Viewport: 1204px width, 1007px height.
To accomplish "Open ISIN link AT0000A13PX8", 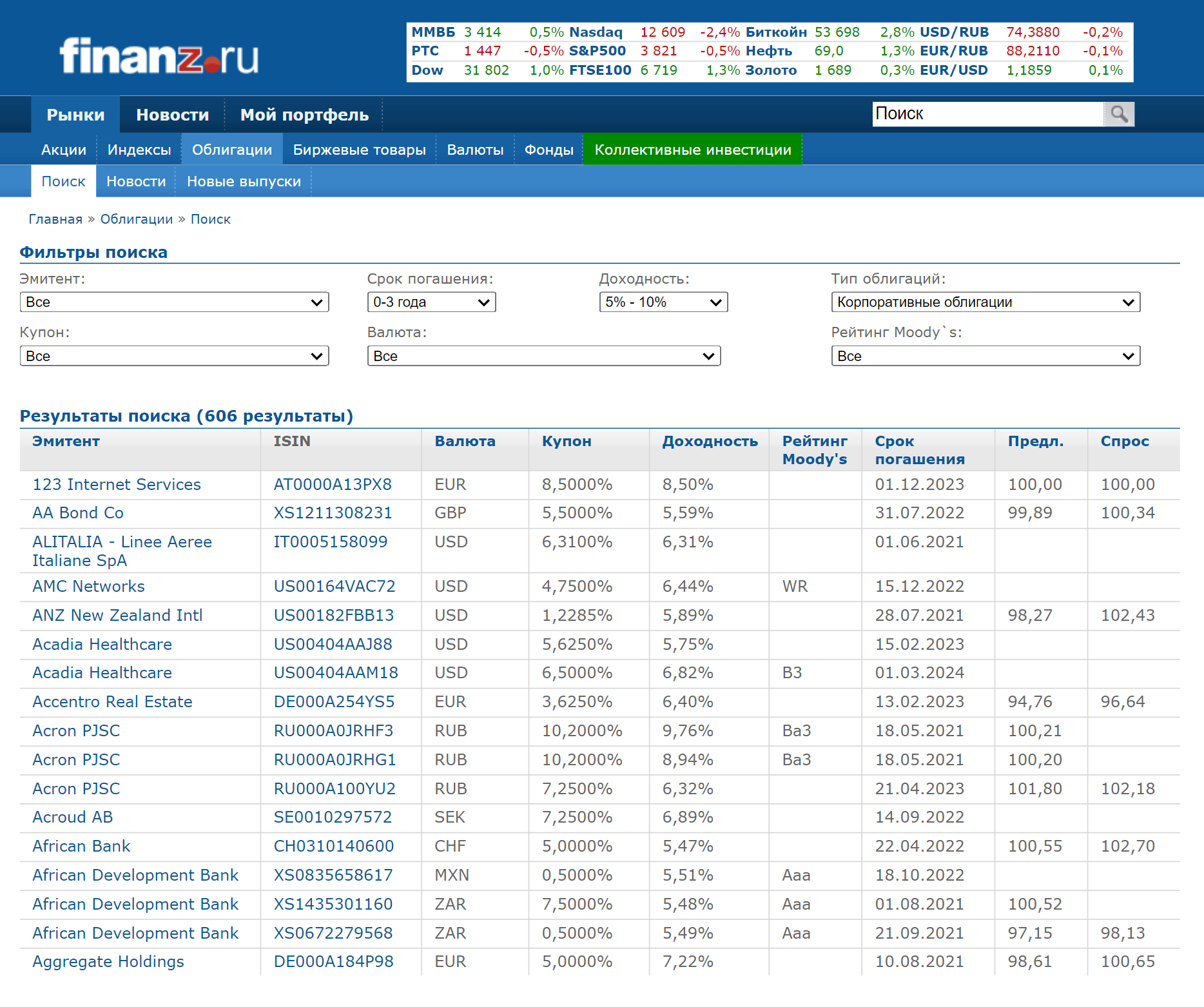I will 333,484.
